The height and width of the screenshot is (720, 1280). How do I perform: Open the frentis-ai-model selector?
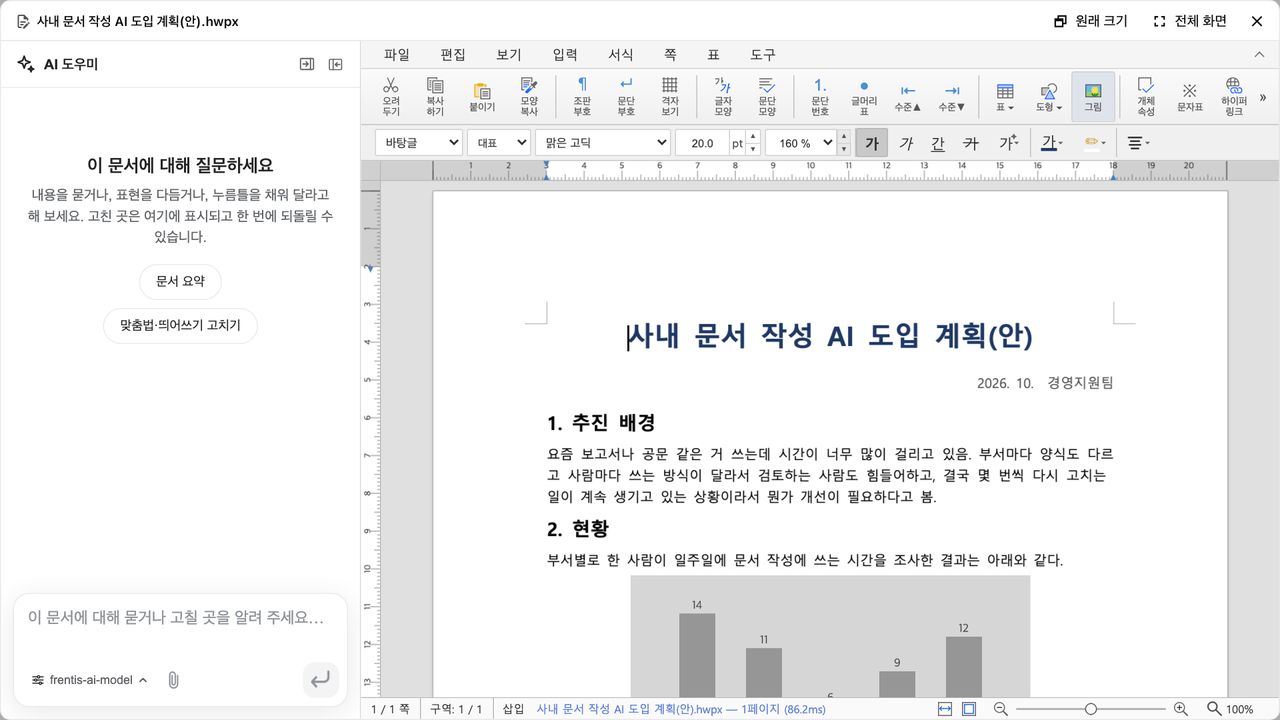pos(90,680)
